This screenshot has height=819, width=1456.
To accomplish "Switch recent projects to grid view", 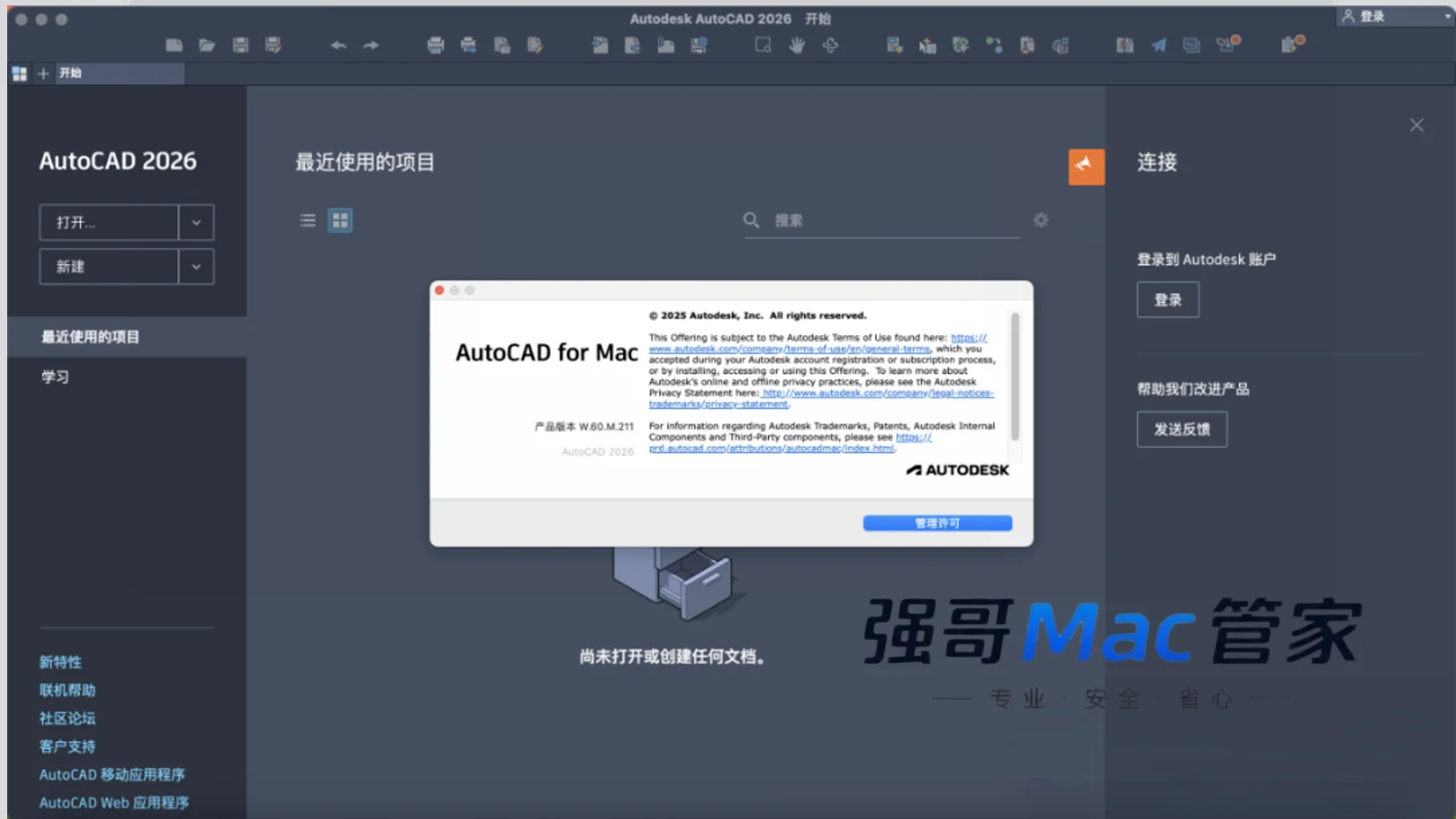I will click(340, 220).
